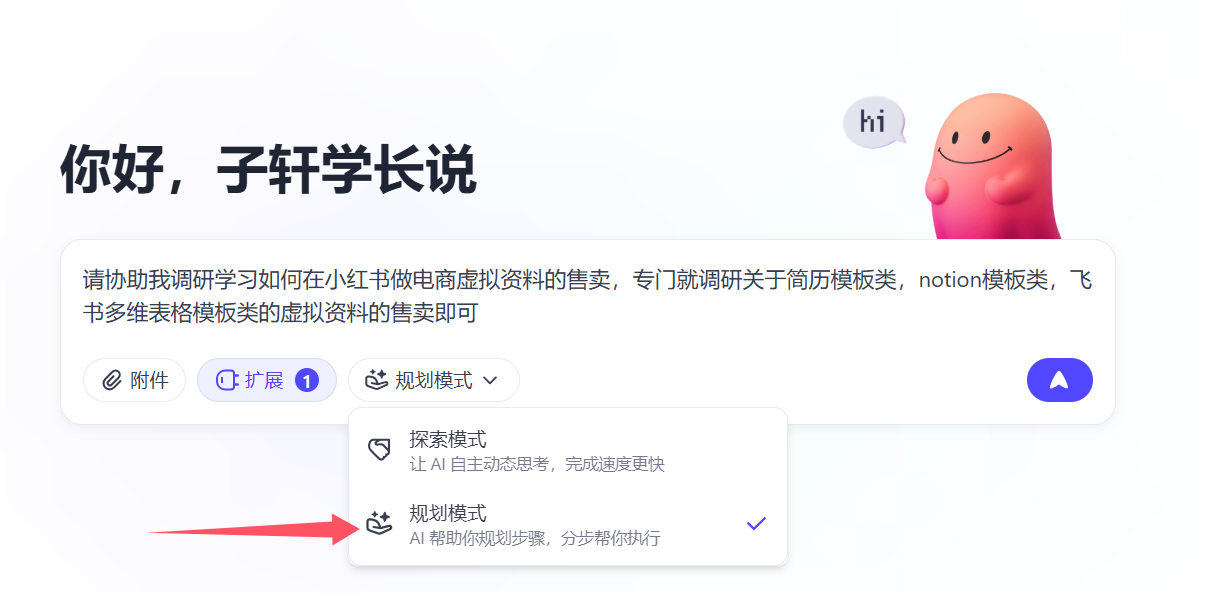This screenshot has width=1208, height=593.
Task: Select 探索模式 from the mode menu
Action: click(448, 439)
